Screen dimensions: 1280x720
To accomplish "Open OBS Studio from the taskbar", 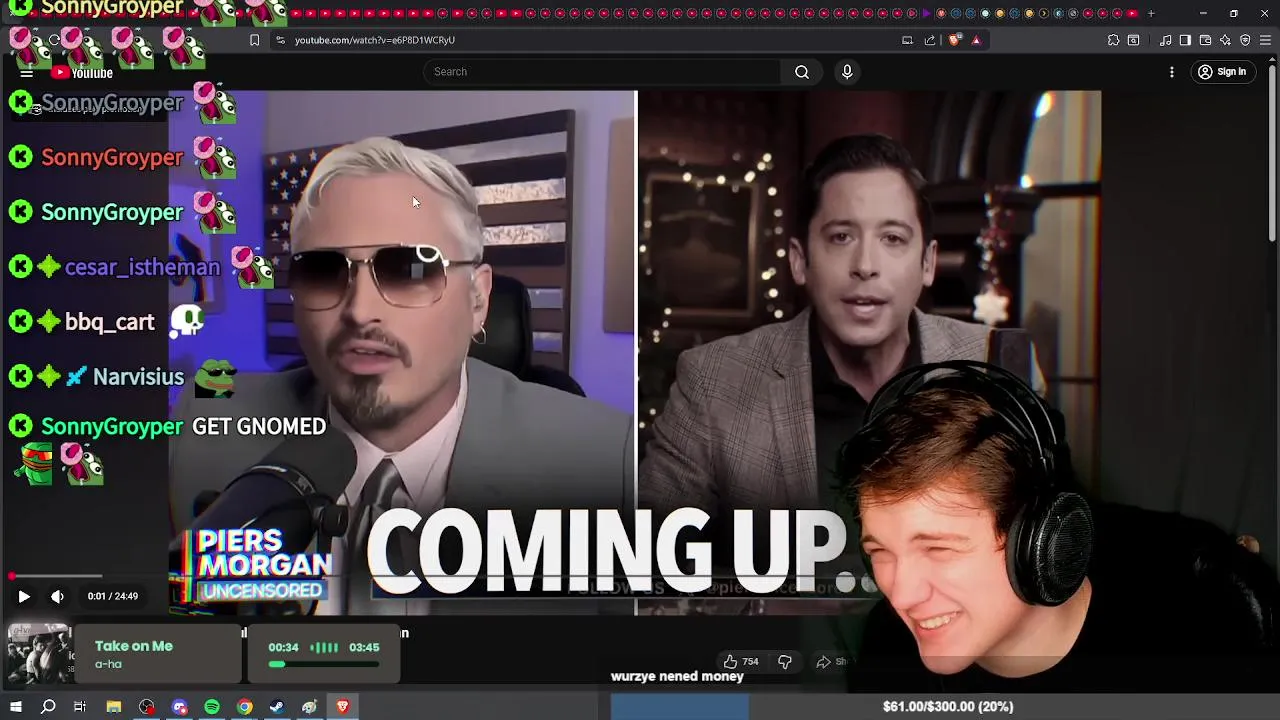I will (147, 707).
